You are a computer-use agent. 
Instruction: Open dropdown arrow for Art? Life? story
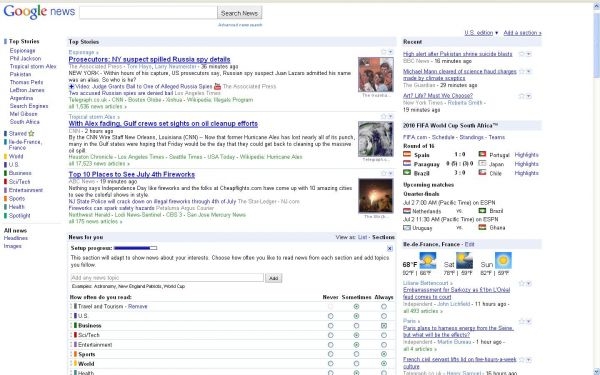528,96
